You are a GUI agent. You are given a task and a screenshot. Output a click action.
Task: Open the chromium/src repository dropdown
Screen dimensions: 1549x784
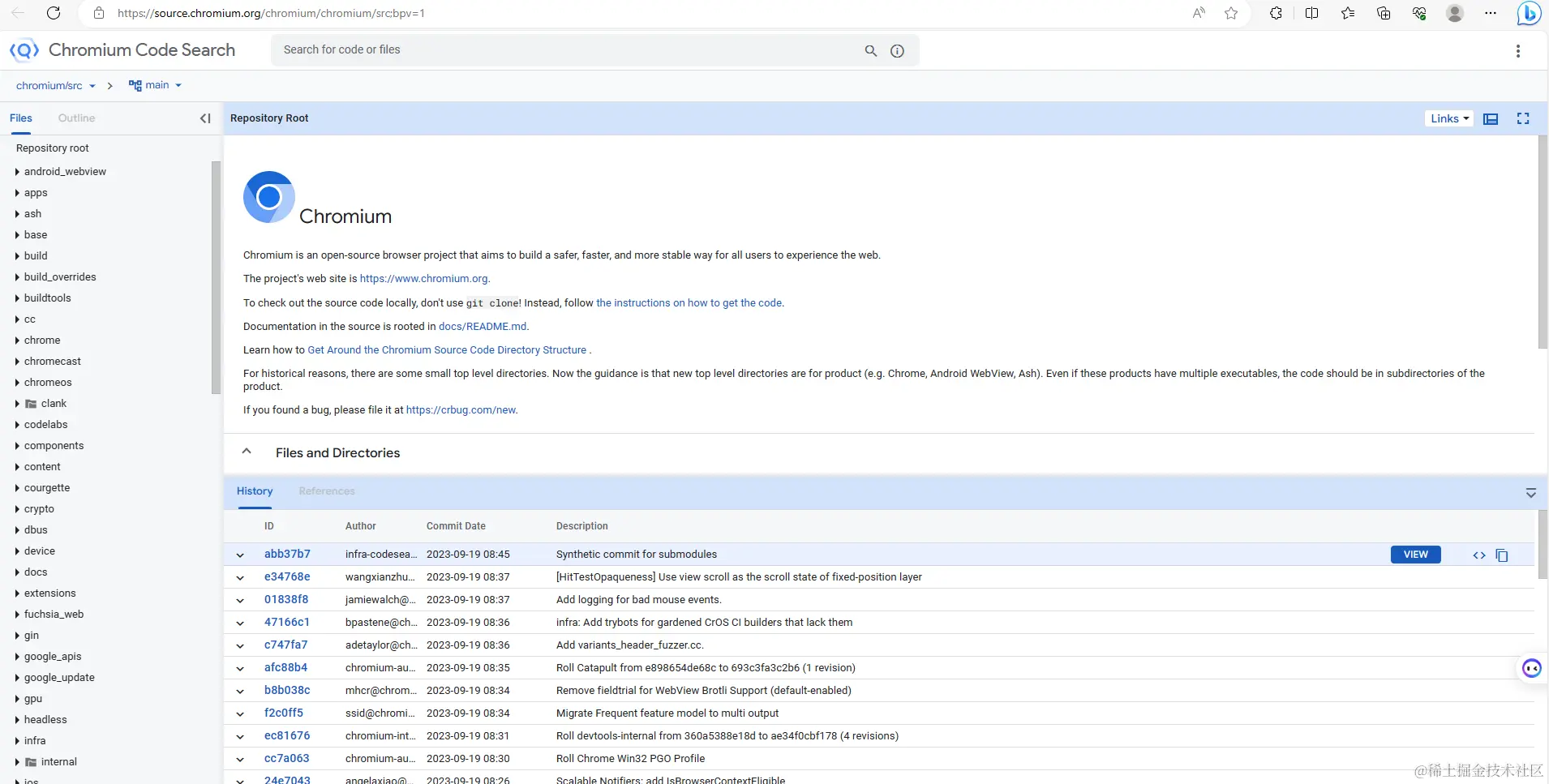pos(56,85)
